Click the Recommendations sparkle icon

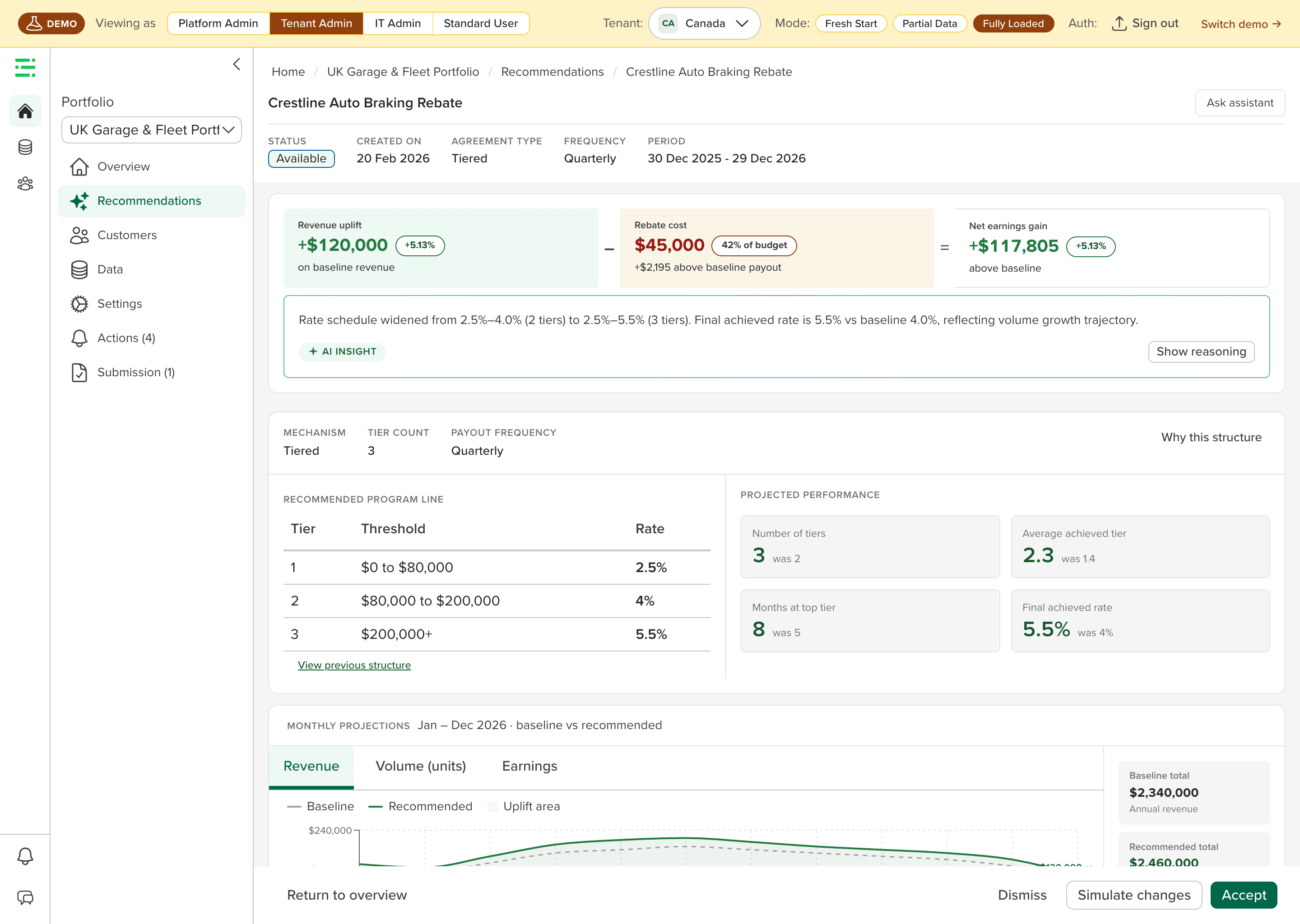click(79, 201)
